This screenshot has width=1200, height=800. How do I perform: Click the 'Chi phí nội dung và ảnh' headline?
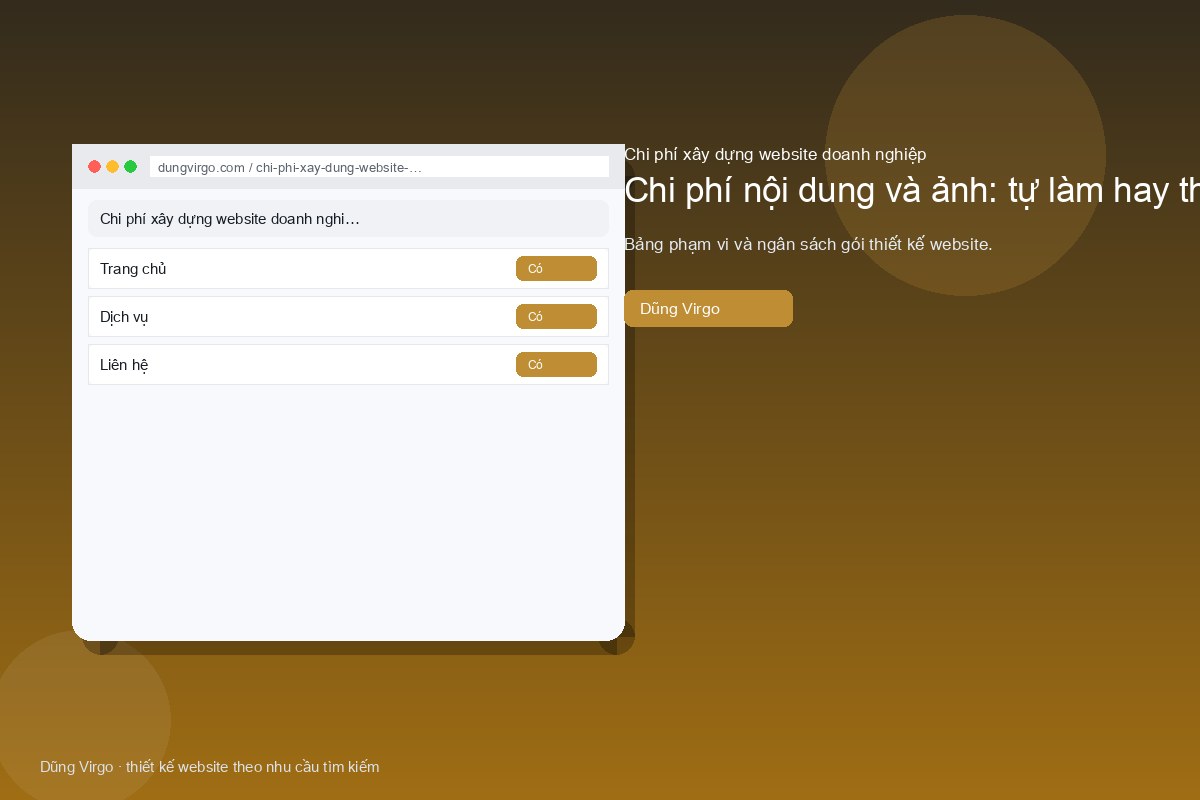coord(912,190)
